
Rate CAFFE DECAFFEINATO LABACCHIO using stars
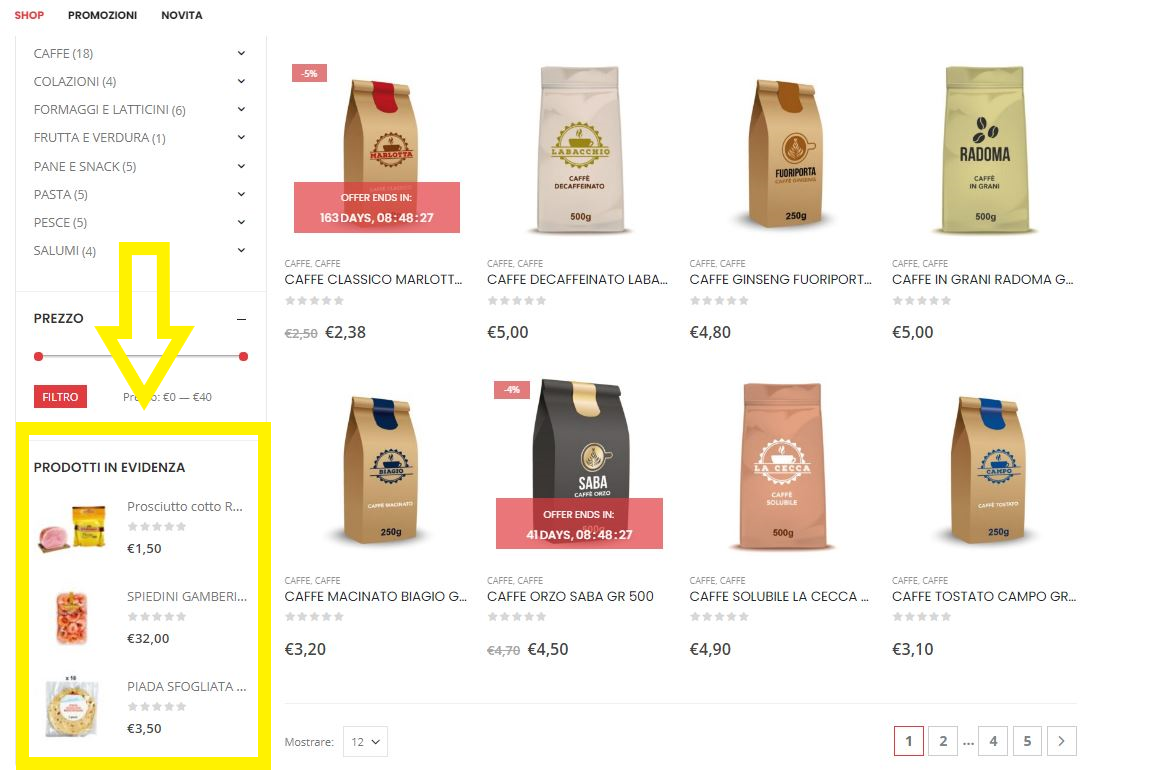click(517, 300)
